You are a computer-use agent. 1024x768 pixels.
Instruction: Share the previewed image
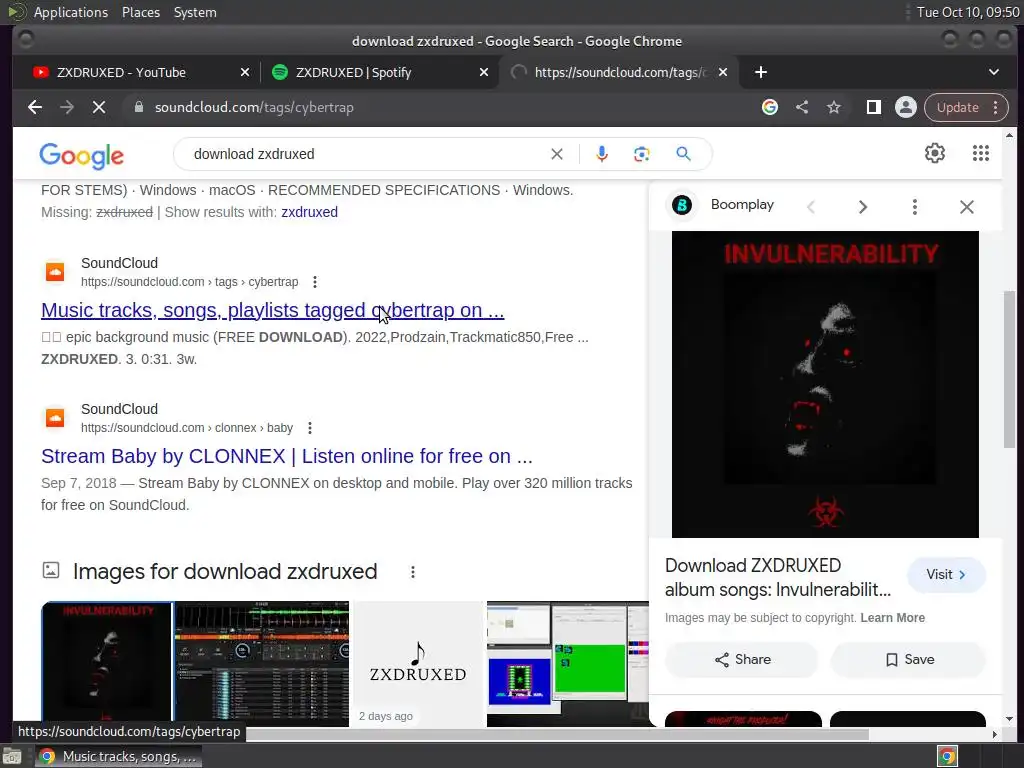pyautogui.click(x=742, y=660)
